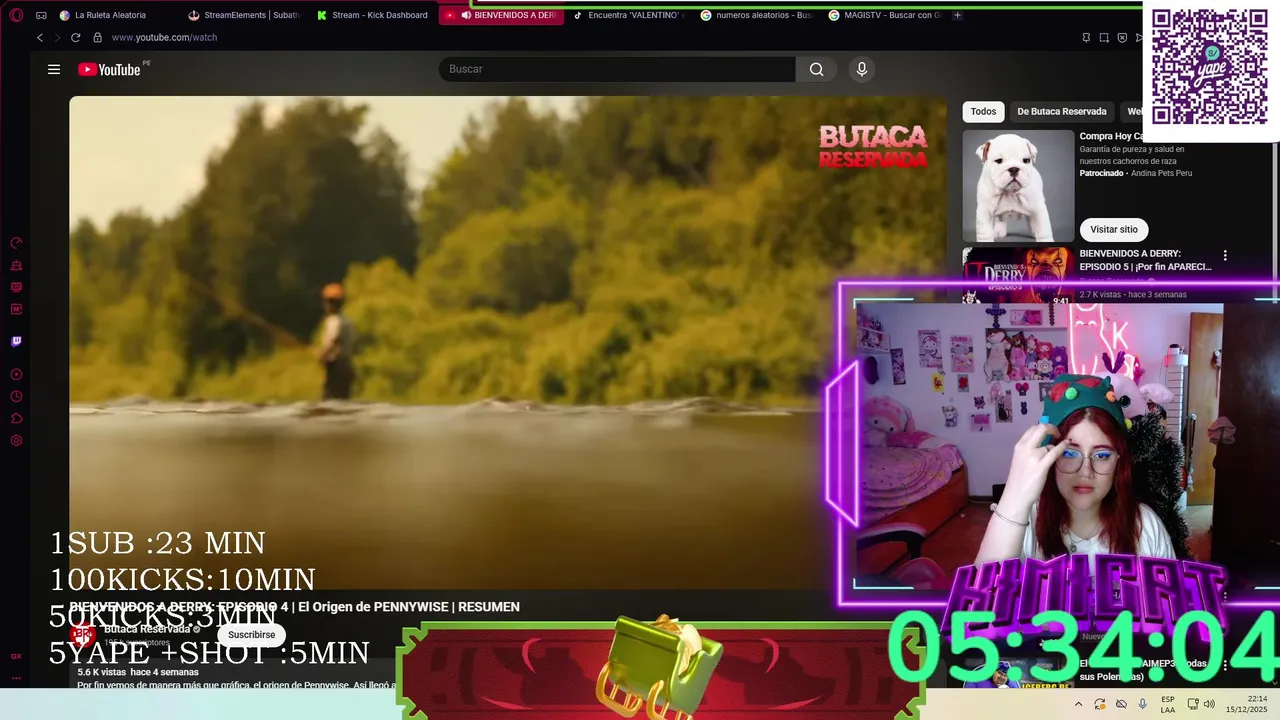Take a snapshot with the capture icon
This screenshot has height=720, width=1280.
[x=1104, y=37]
